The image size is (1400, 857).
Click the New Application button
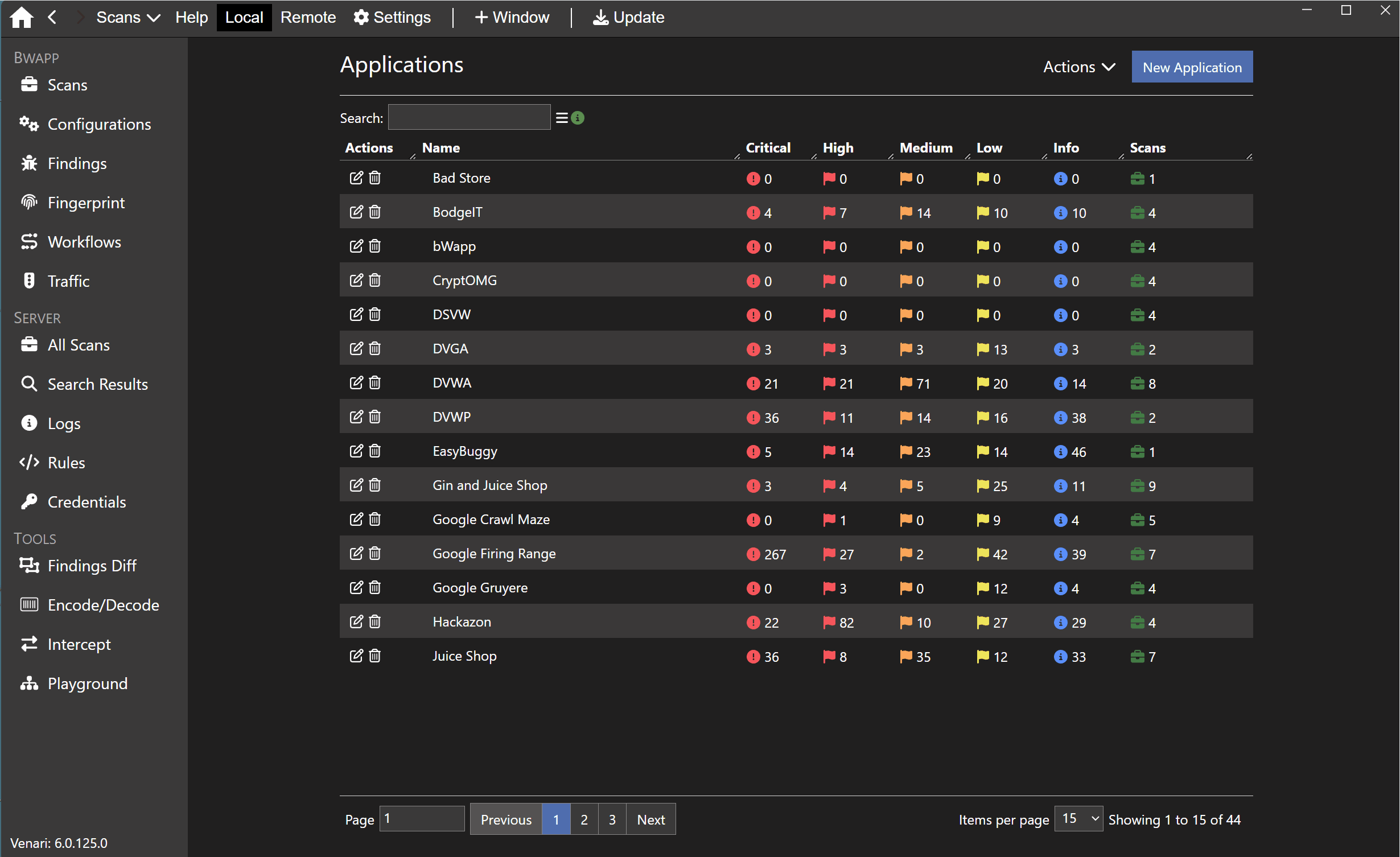(x=1192, y=67)
